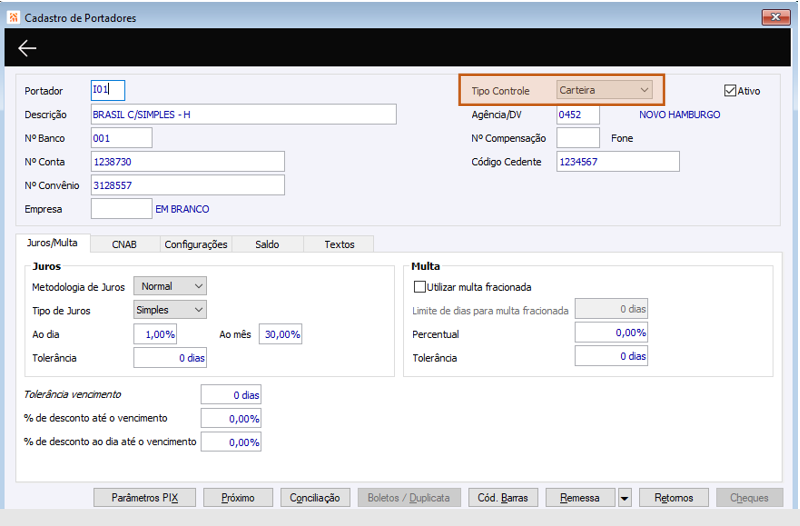This screenshot has width=800, height=526.
Task: Select the Saldo tab
Action: click(x=267, y=244)
